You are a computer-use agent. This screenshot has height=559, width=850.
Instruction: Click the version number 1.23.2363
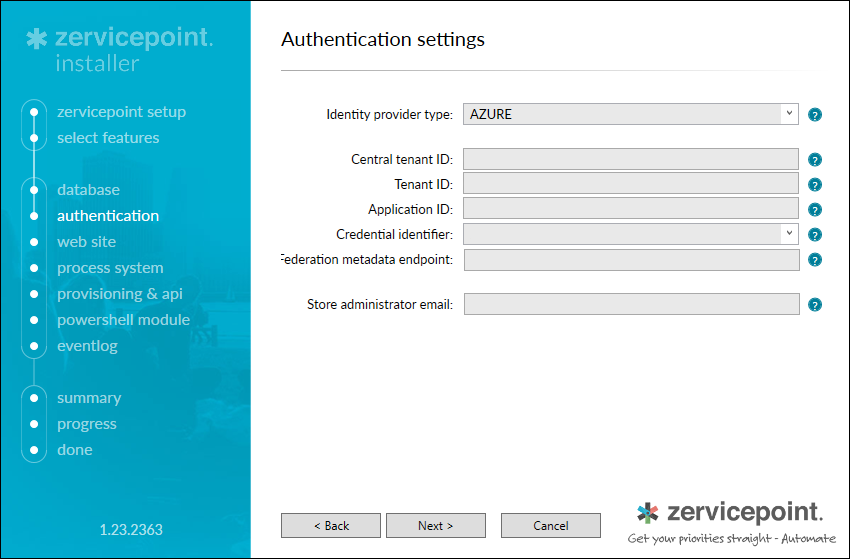[131, 530]
